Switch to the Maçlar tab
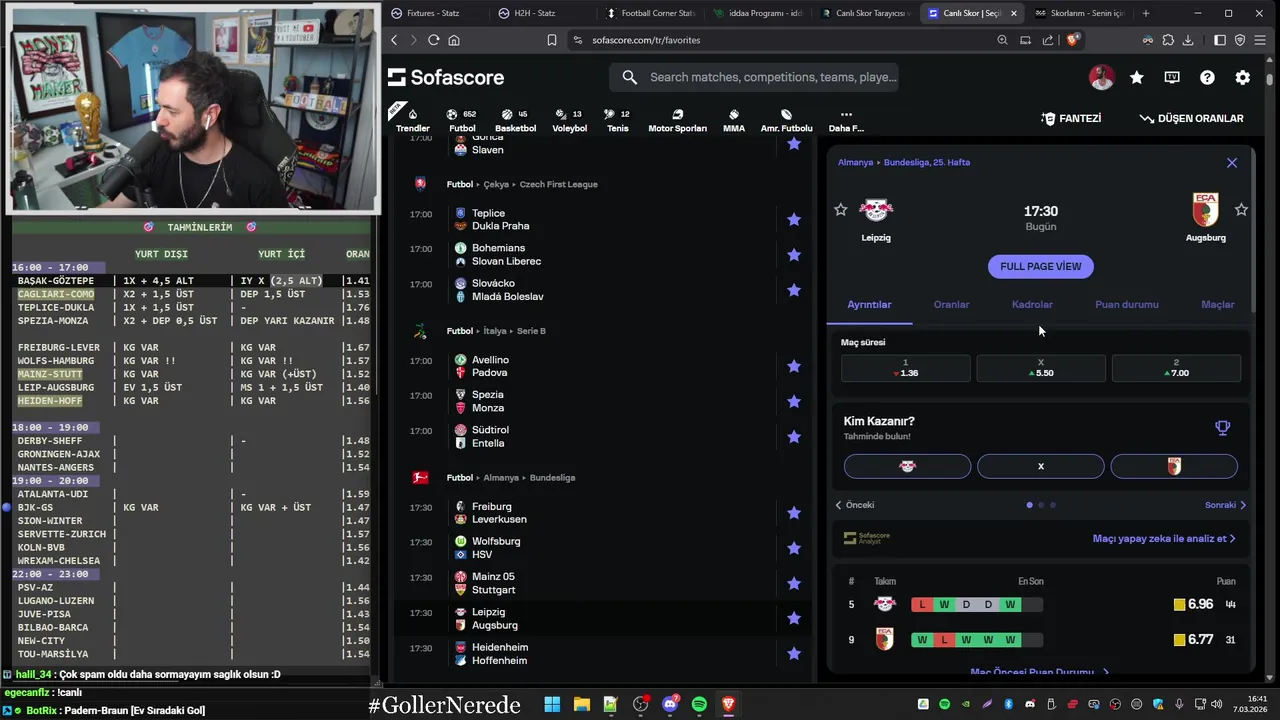 click(x=1218, y=304)
